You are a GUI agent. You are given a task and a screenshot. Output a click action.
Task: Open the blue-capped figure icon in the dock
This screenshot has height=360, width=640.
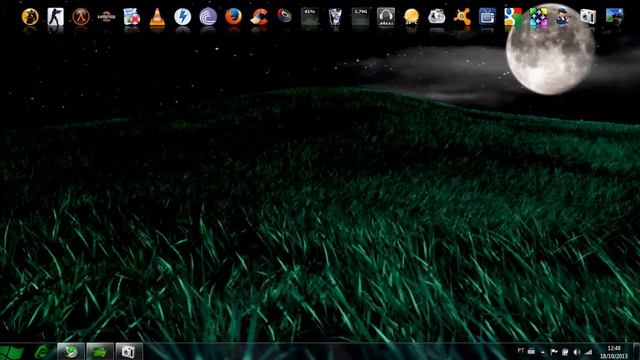[563, 17]
